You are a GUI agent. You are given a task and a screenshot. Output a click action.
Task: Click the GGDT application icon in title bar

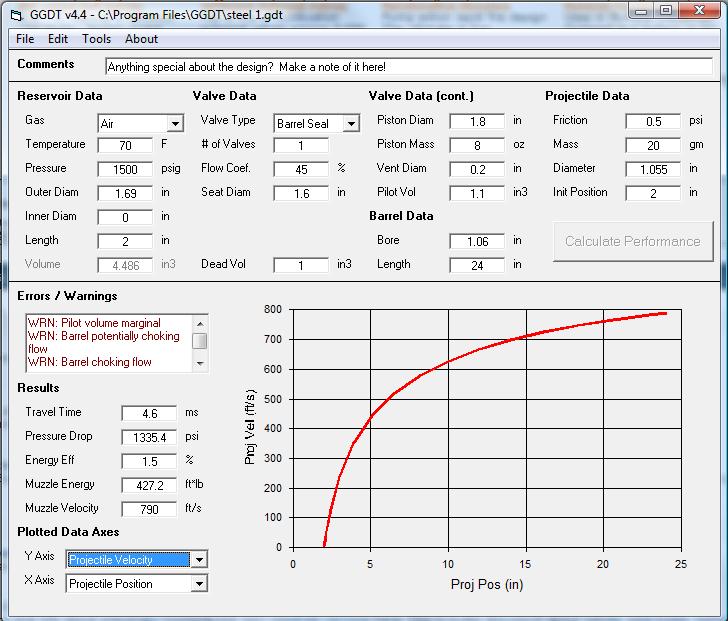(14, 12)
